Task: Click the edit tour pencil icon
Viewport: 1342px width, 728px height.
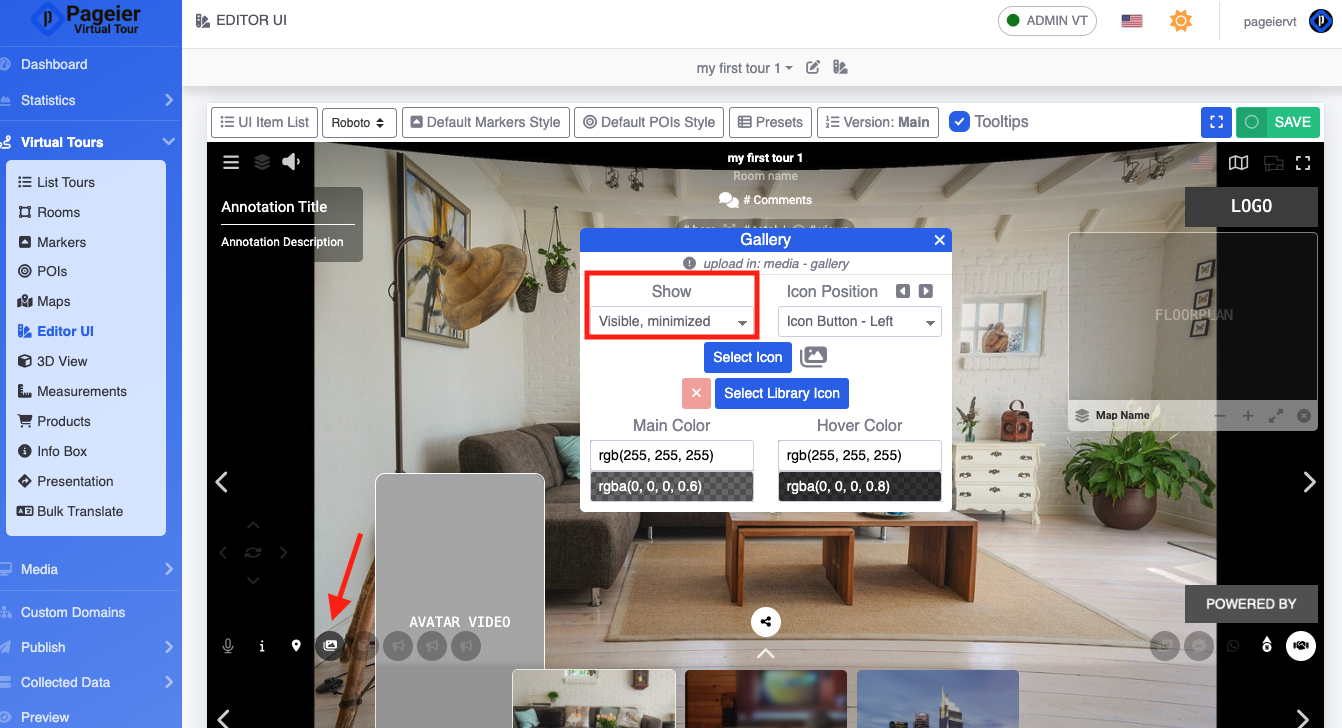Action: click(x=813, y=68)
